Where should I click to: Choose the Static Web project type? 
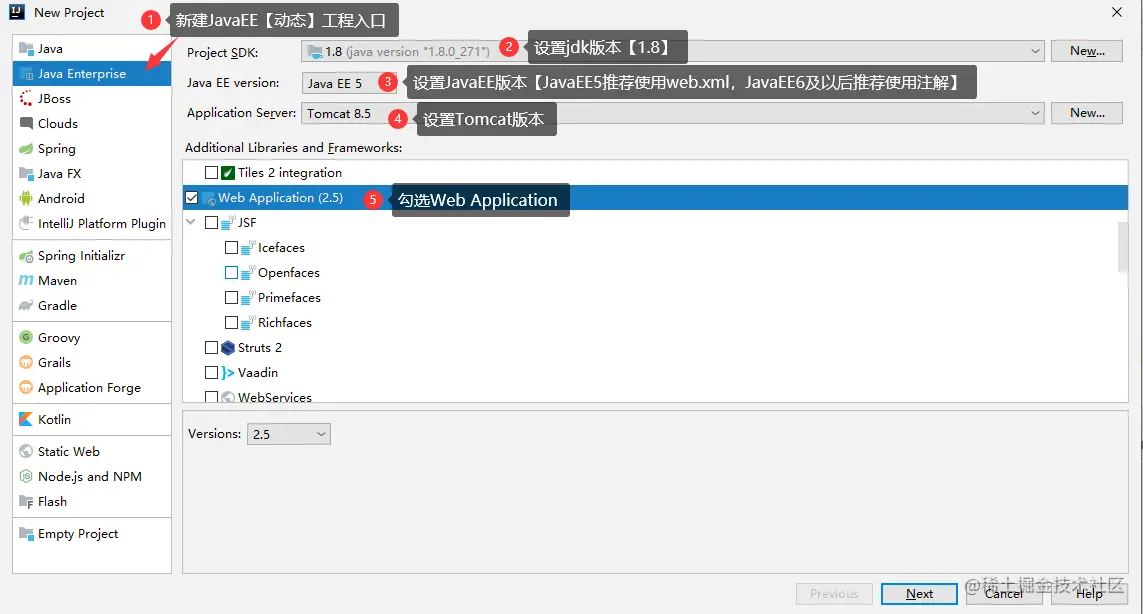tap(92, 451)
